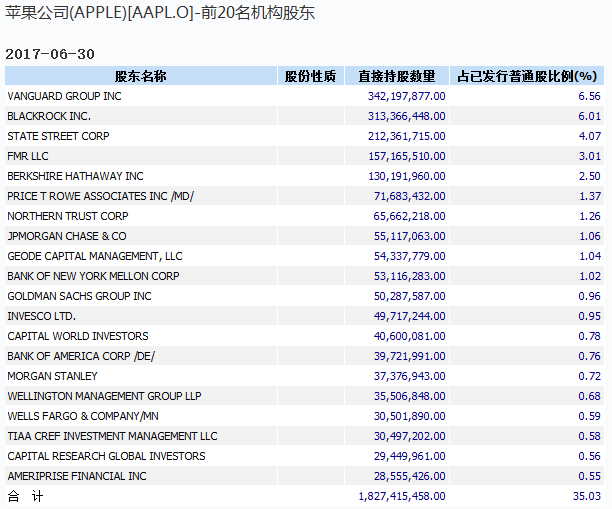Image resolution: width=612 pixels, height=509 pixels.
Task: Select BERKSHIRE HATHAWAY INC name
Action: [x=75, y=176]
